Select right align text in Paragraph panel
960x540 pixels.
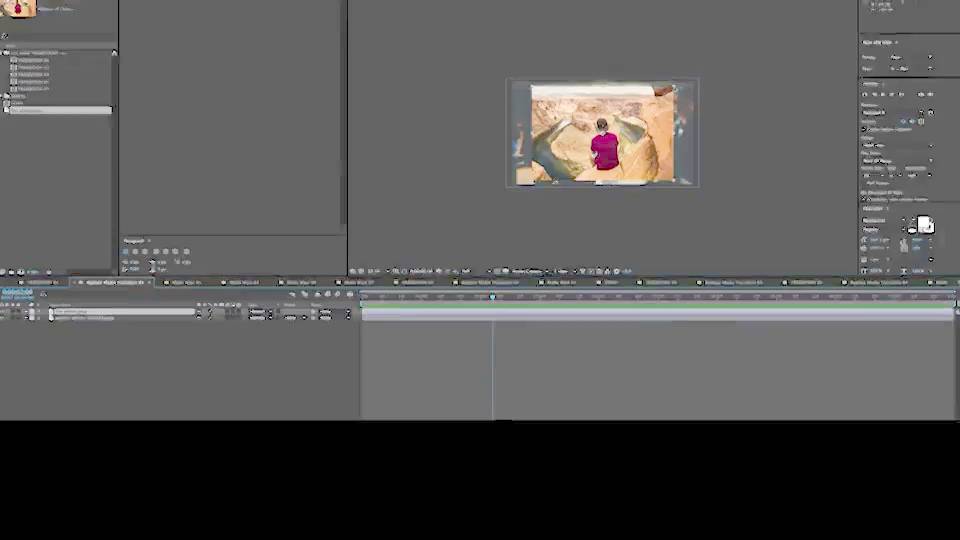145,252
